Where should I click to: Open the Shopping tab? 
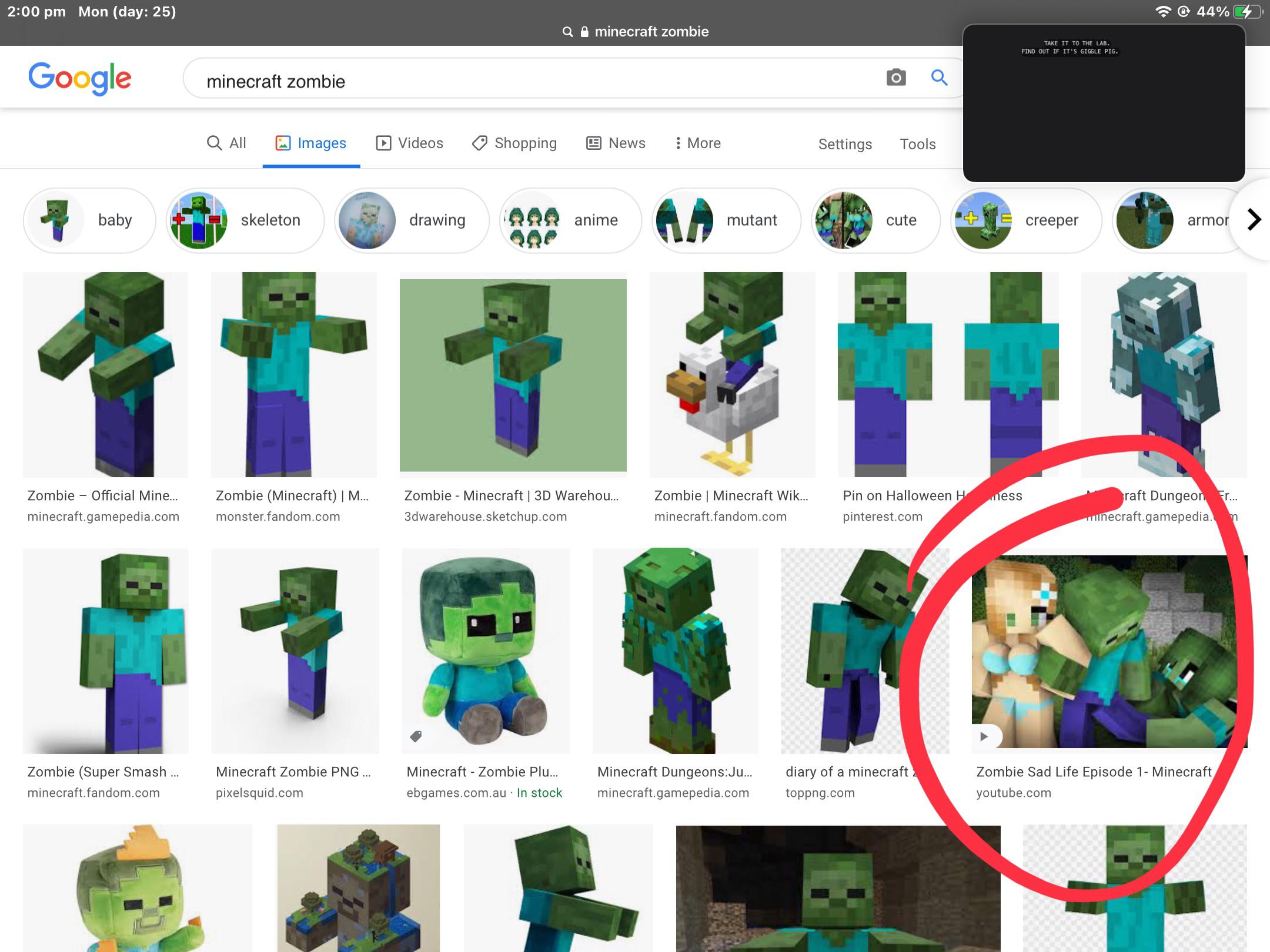[514, 143]
